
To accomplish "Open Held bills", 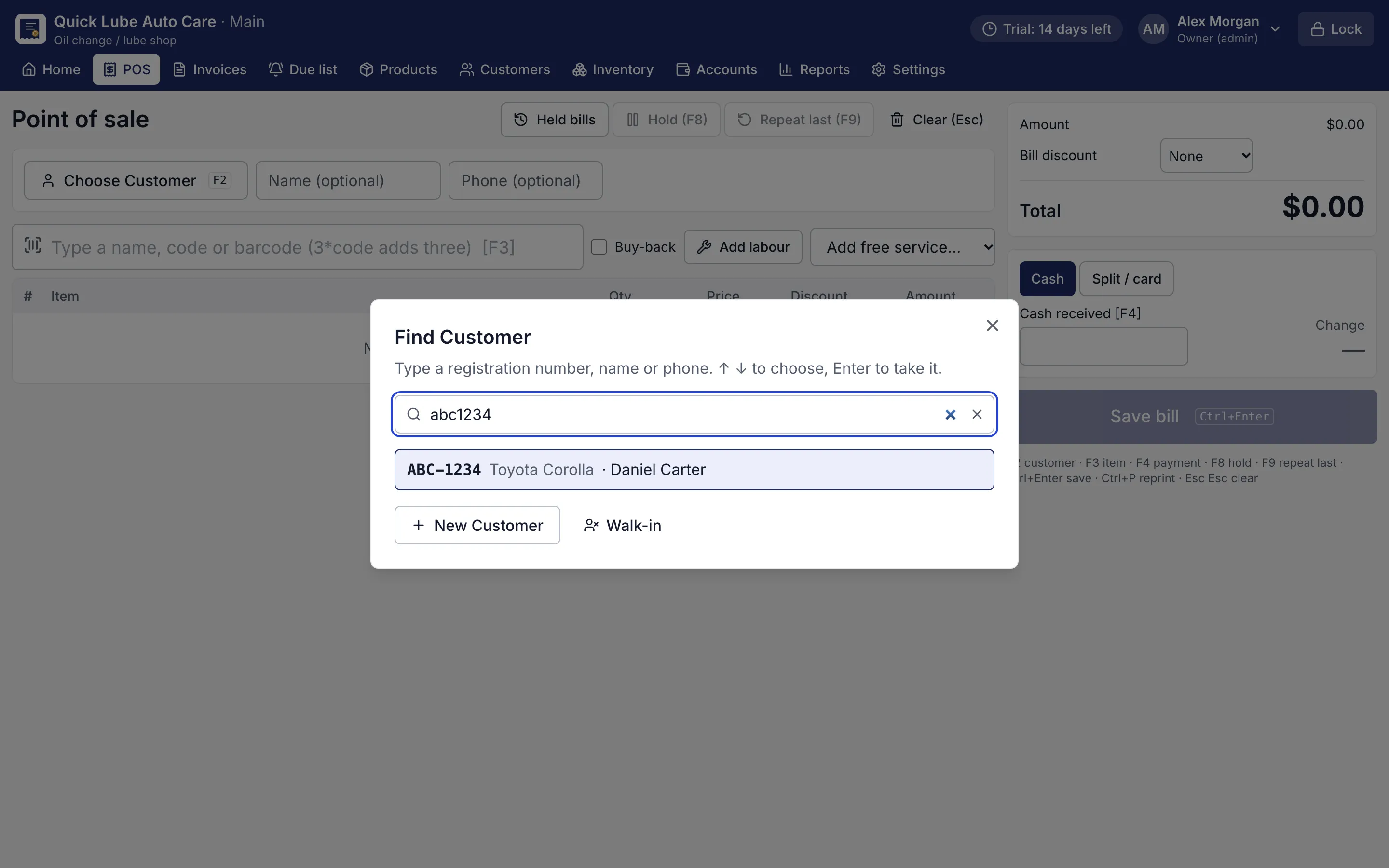I will point(554,120).
